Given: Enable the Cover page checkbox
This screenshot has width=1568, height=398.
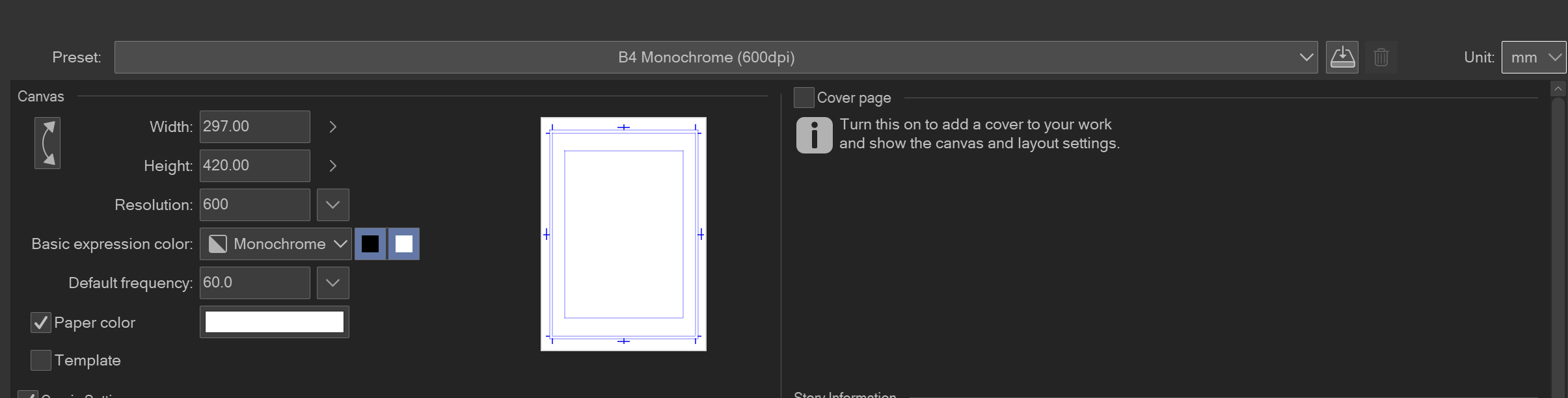Looking at the screenshot, I should [804, 98].
